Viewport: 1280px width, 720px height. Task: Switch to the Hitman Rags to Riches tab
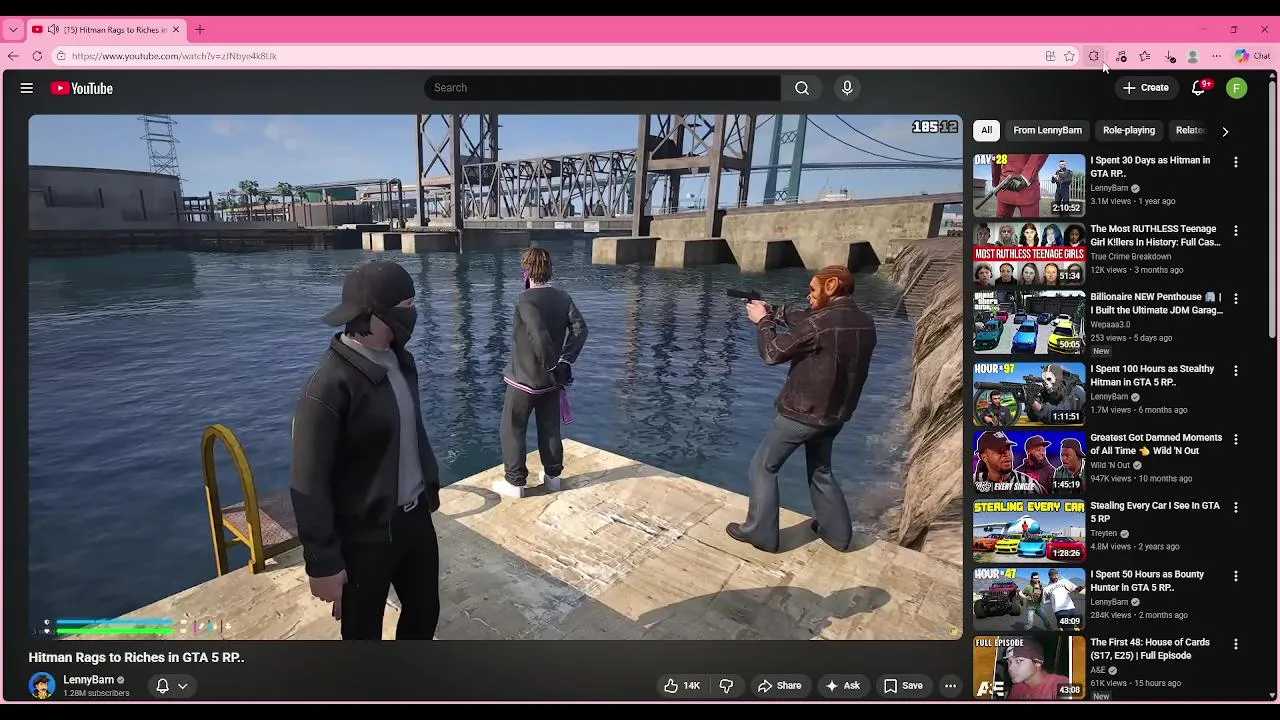pos(105,30)
